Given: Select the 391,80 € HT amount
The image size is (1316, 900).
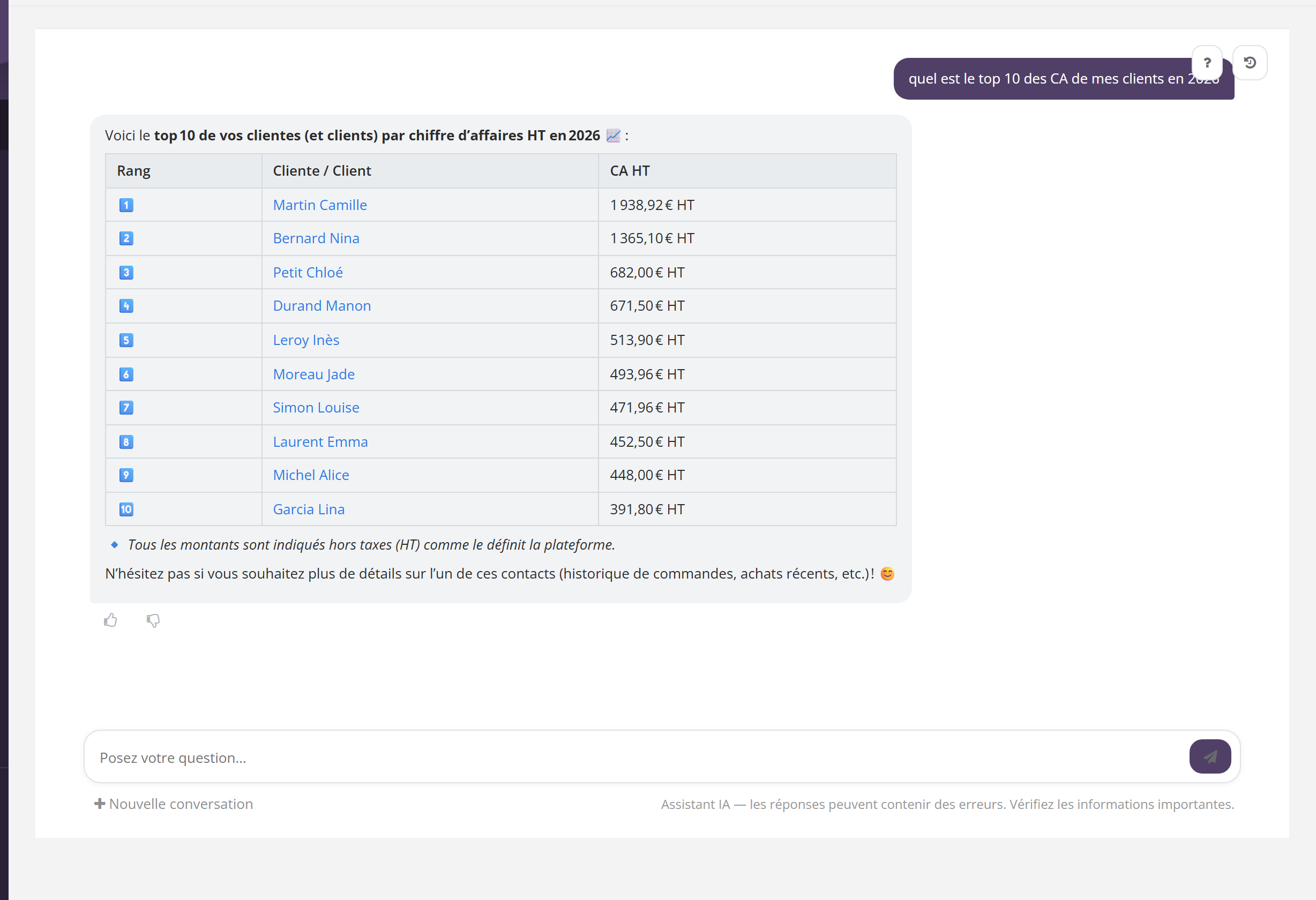Looking at the screenshot, I should (x=647, y=509).
